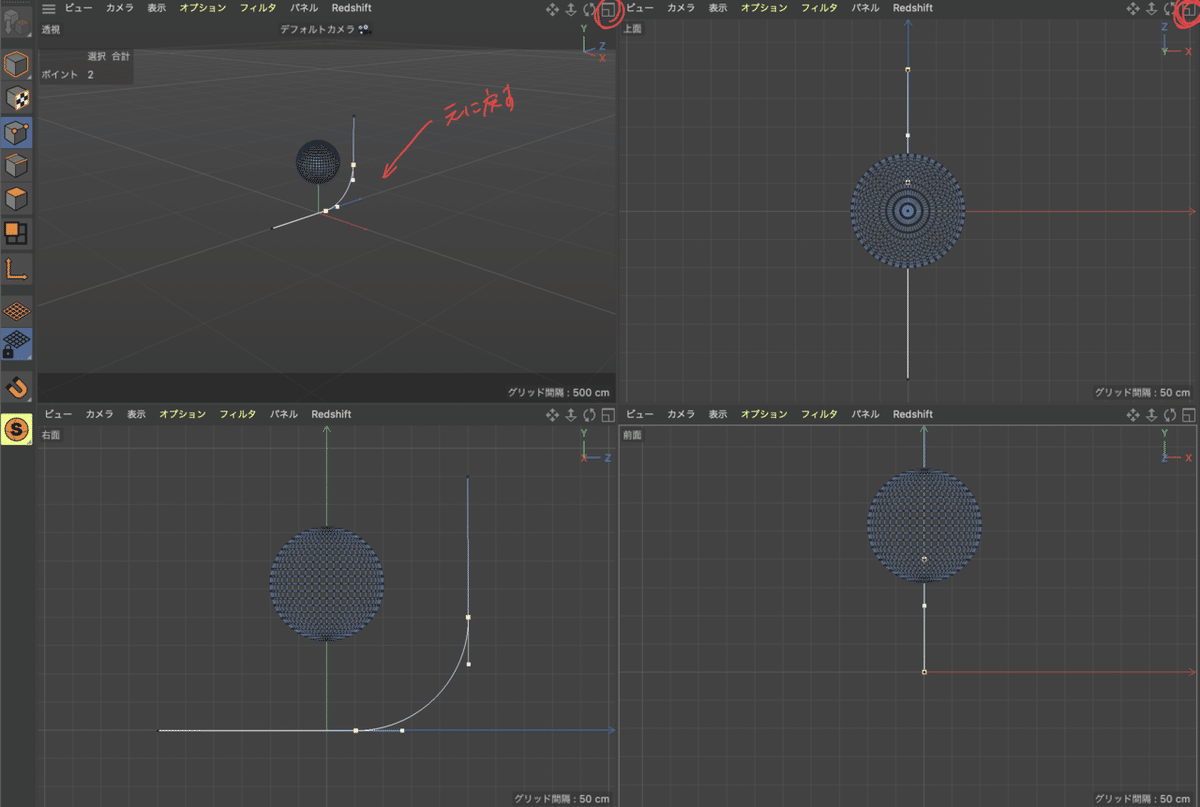Toggle the 上面 view maximize icon

click(x=1189, y=9)
